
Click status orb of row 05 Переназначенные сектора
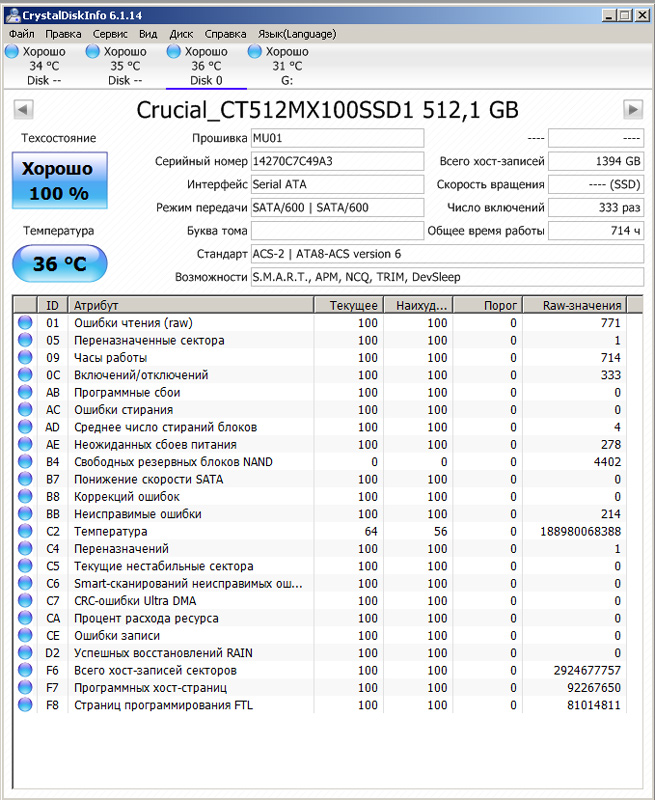point(25,340)
